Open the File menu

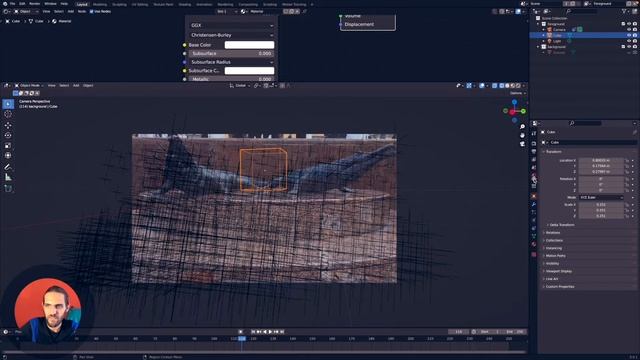(x=12, y=4)
